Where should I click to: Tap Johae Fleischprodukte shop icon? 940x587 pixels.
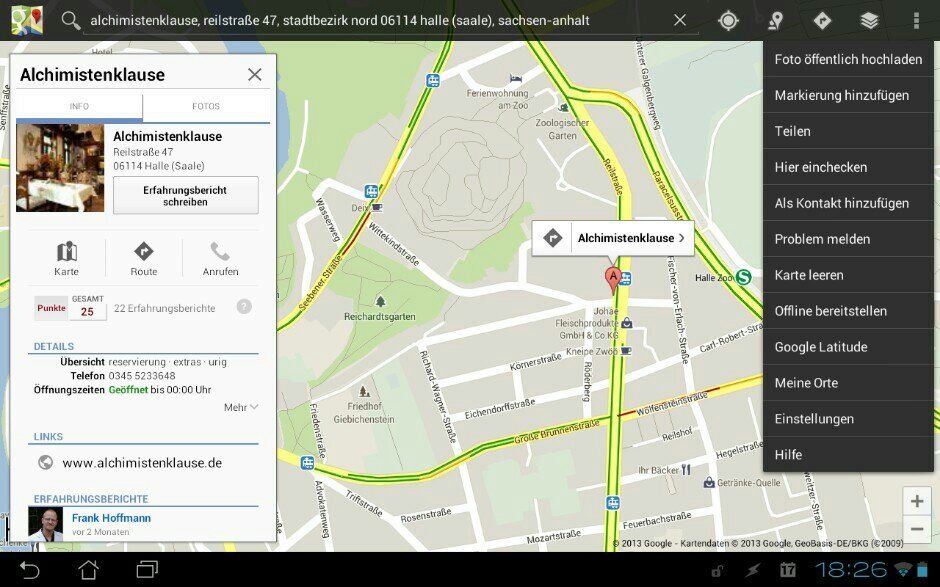click(626, 323)
